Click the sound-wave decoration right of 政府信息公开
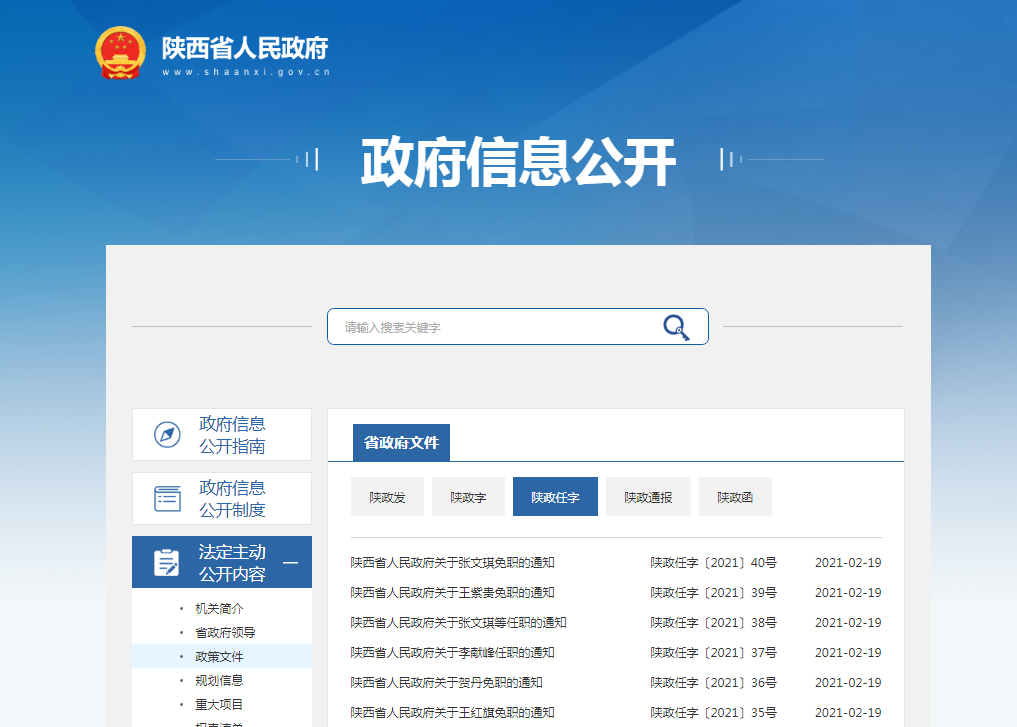 tap(730, 158)
